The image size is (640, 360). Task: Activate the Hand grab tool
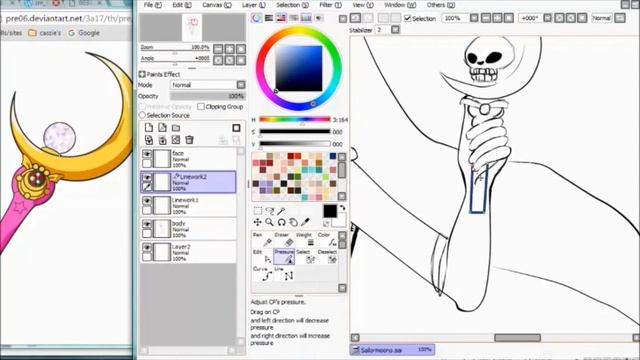[x=293, y=222]
